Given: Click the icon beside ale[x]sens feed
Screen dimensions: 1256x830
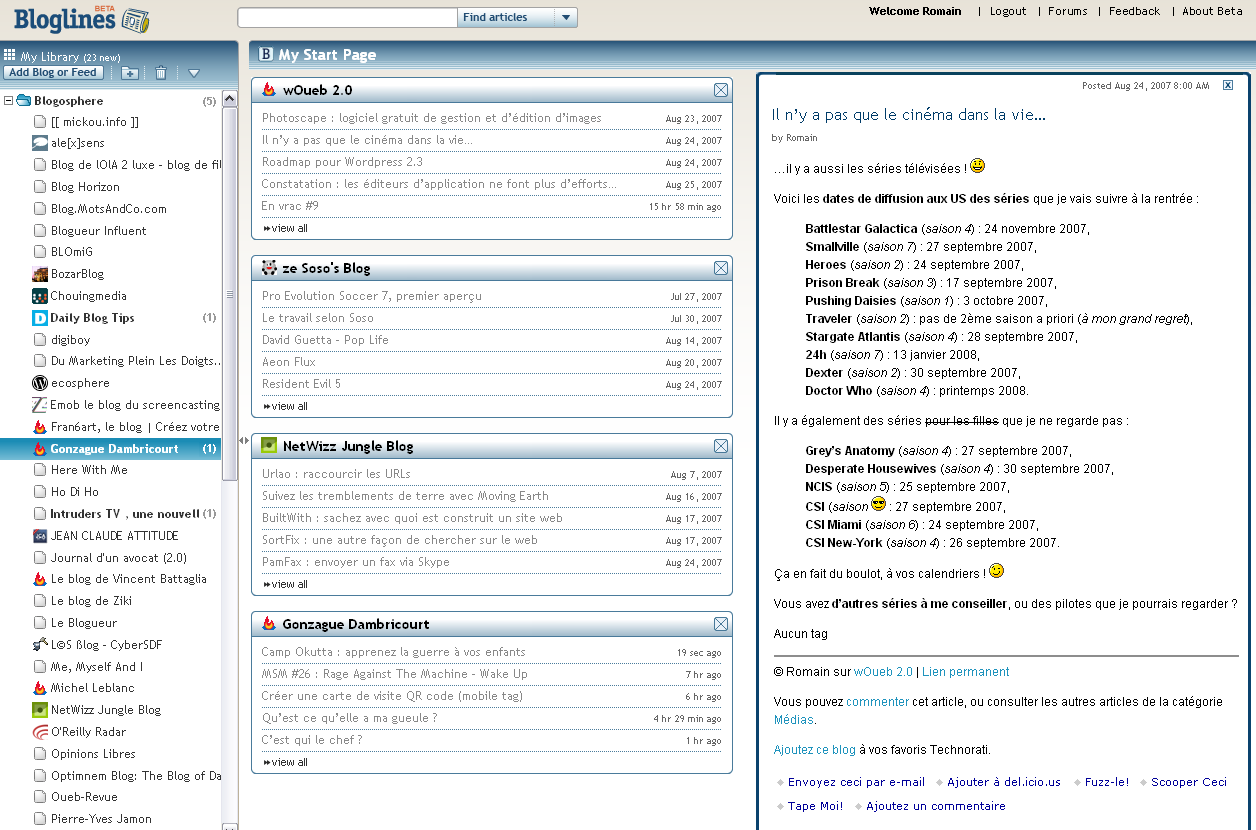Looking at the screenshot, I should click(x=40, y=143).
